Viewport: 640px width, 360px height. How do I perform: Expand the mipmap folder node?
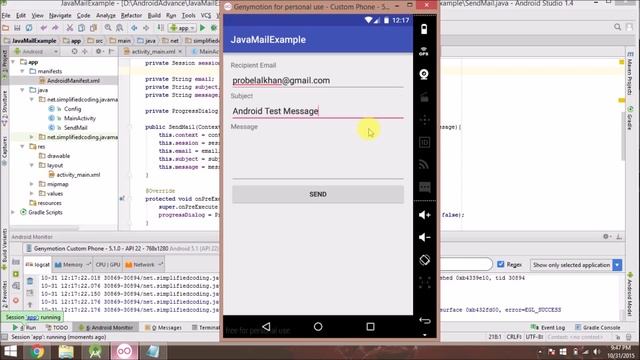tap(32, 184)
